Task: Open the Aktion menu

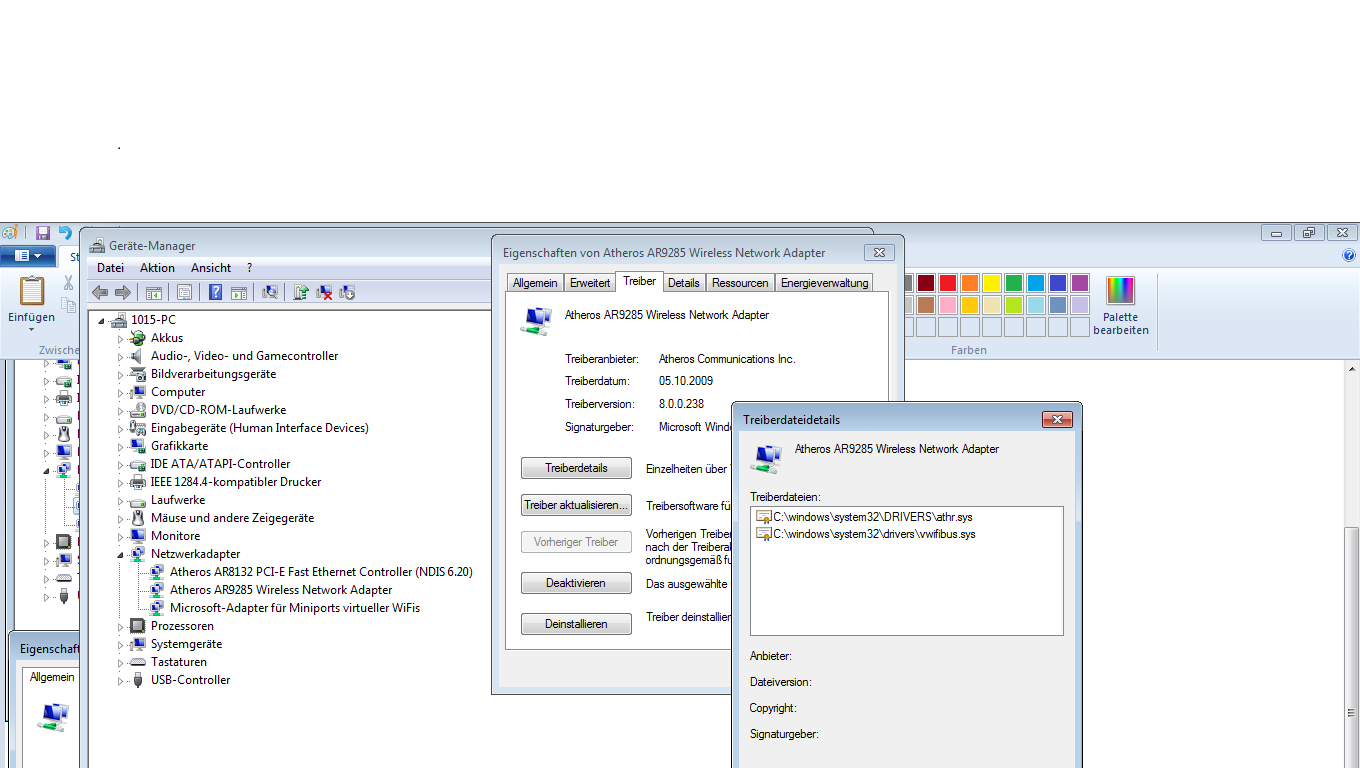Action: 157,268
